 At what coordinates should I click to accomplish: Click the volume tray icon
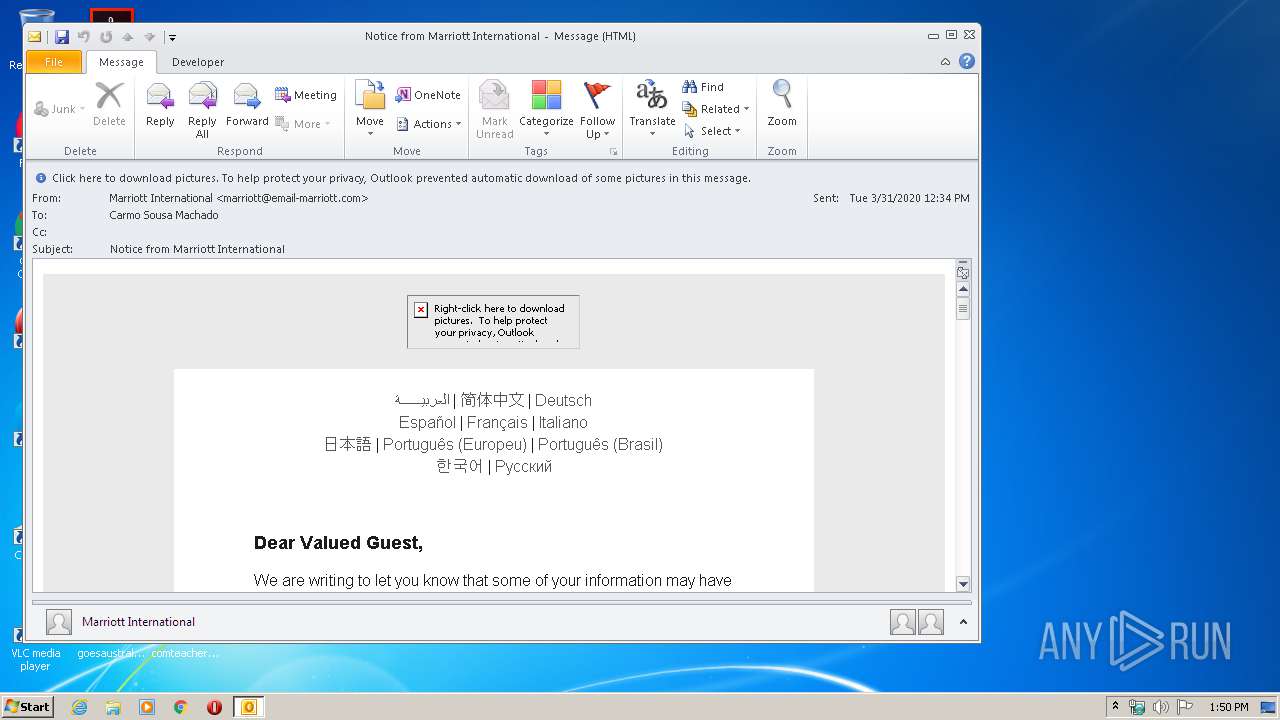tap(1161, 707)
